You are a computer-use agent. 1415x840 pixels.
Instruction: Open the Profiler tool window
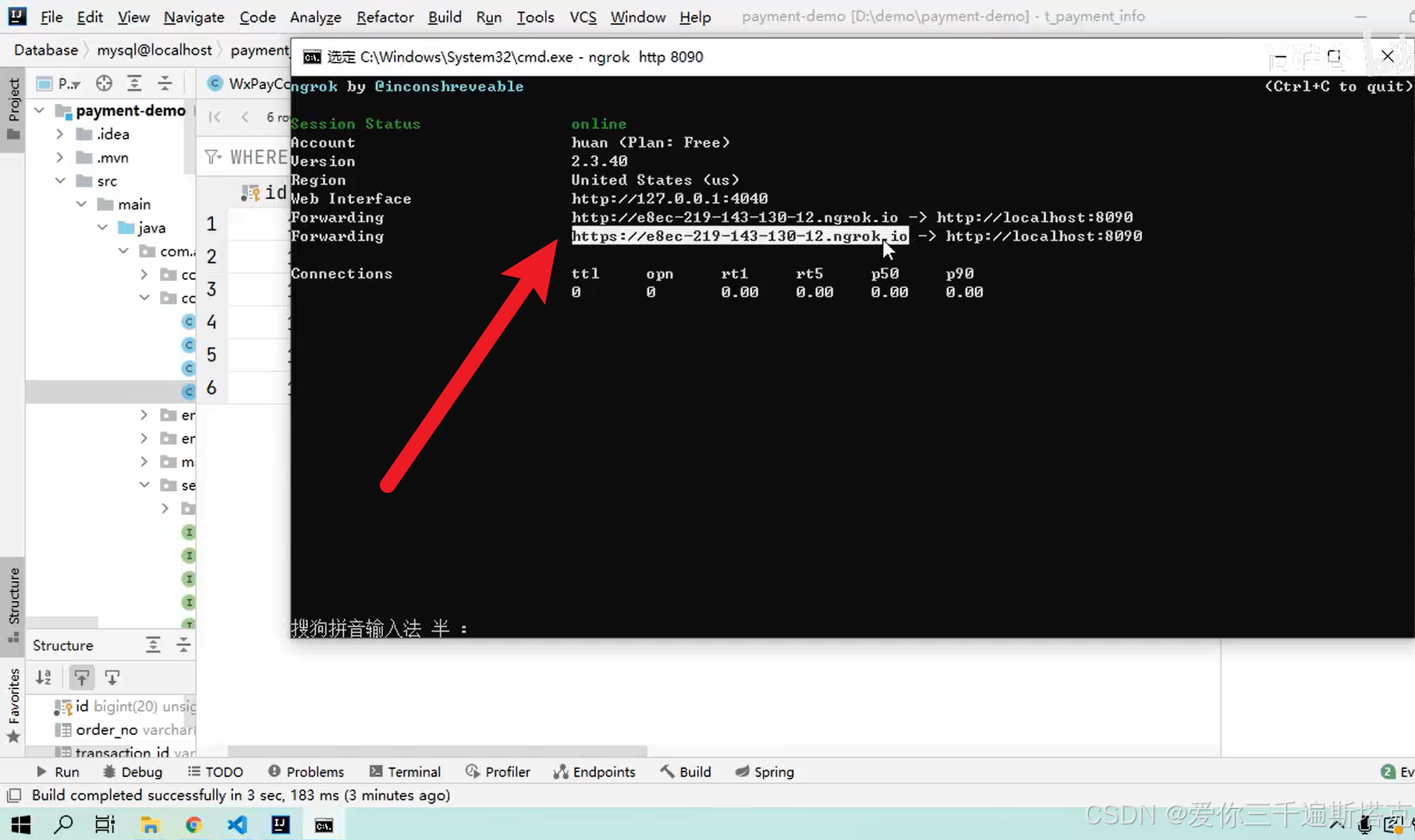coord(498,772)
